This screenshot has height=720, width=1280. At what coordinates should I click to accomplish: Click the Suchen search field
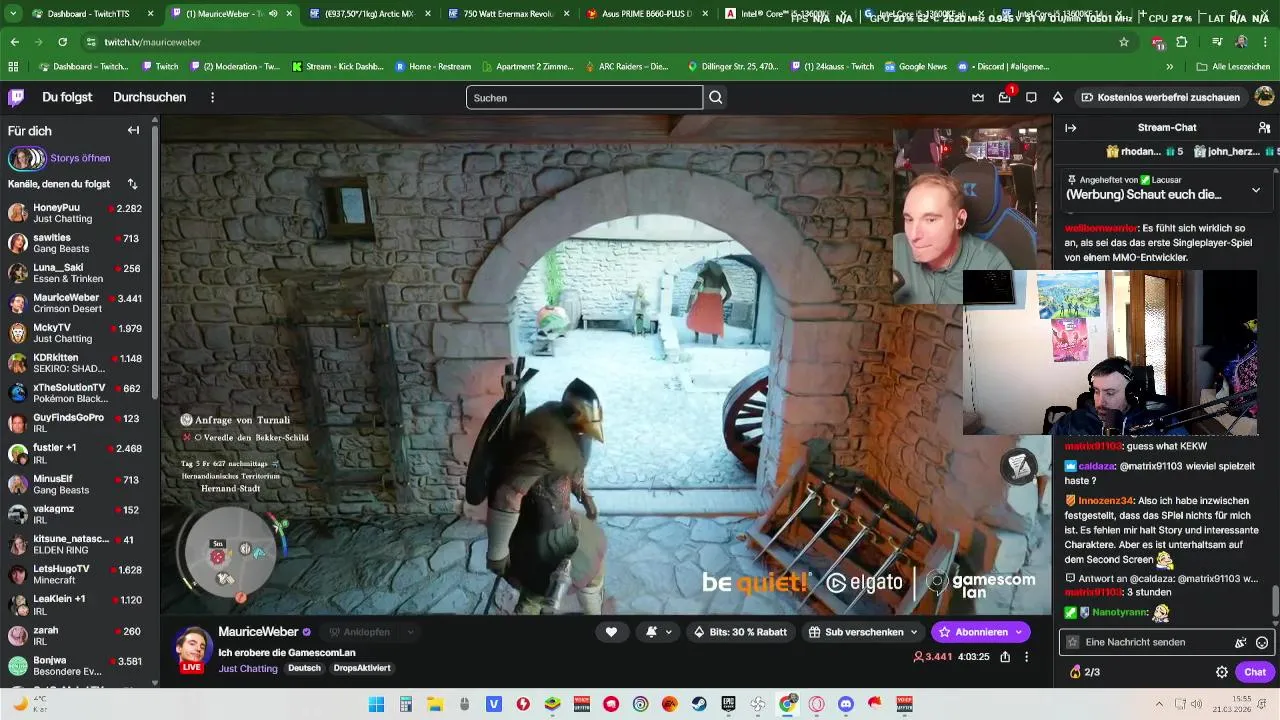[x=585, y=97]
